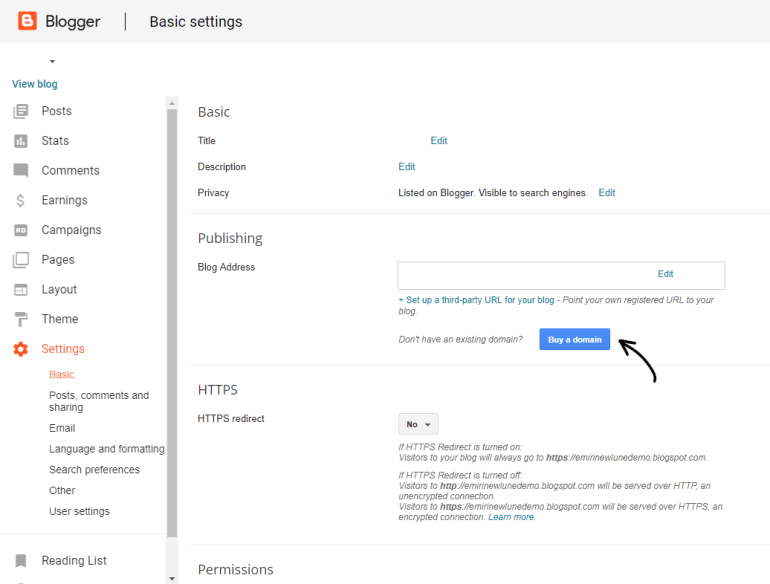Click the Publishing section heading
Viewport: 770px width, 584px height.
[x=230, y=238]
